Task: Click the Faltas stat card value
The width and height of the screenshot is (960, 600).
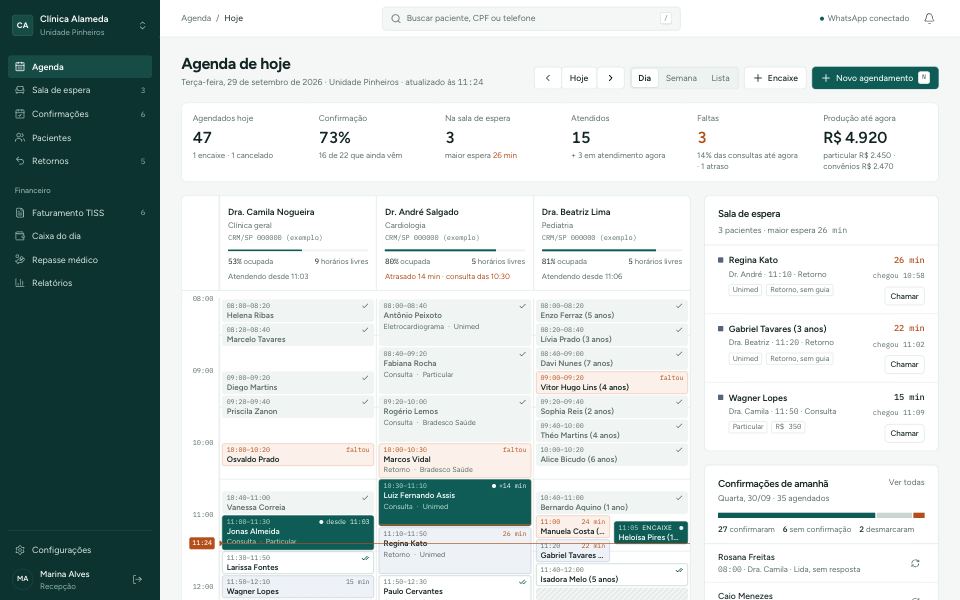Action: pyautogui.click(x=702, y=138)
